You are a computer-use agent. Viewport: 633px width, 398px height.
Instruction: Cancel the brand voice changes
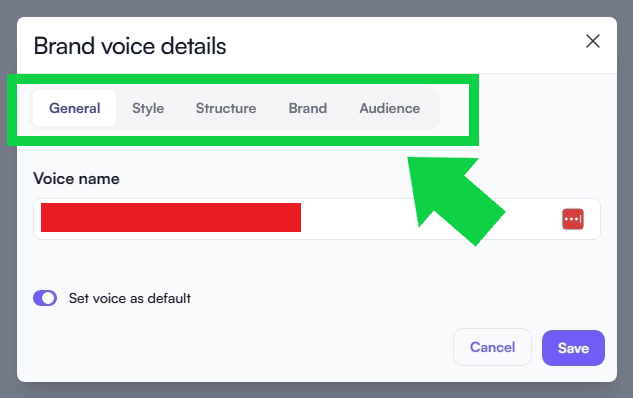click(x=492, y=347)
